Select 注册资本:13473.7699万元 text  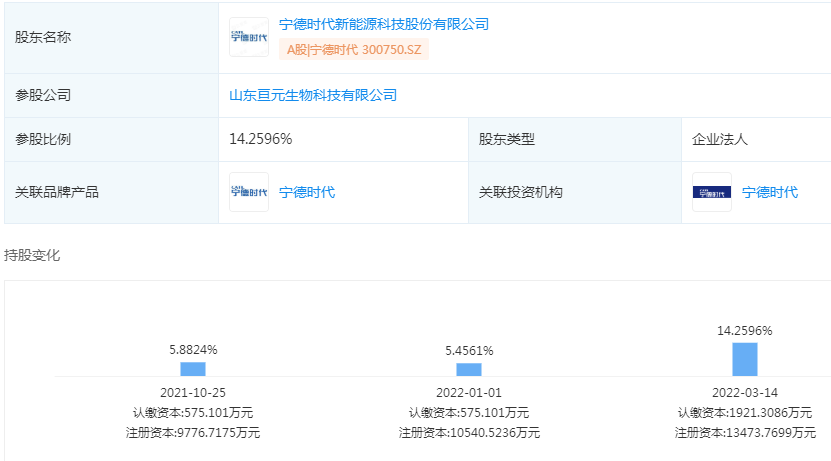[x=745, y=433]
